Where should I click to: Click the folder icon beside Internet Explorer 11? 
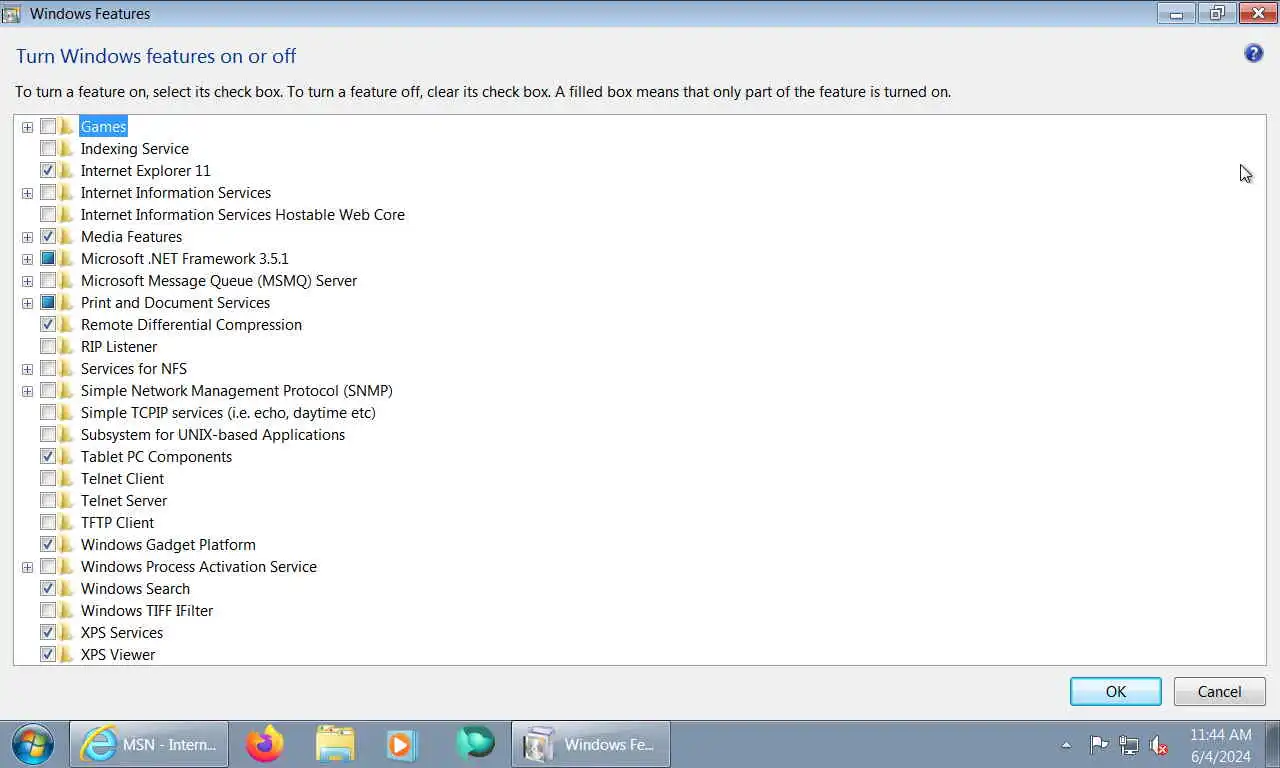67,171
